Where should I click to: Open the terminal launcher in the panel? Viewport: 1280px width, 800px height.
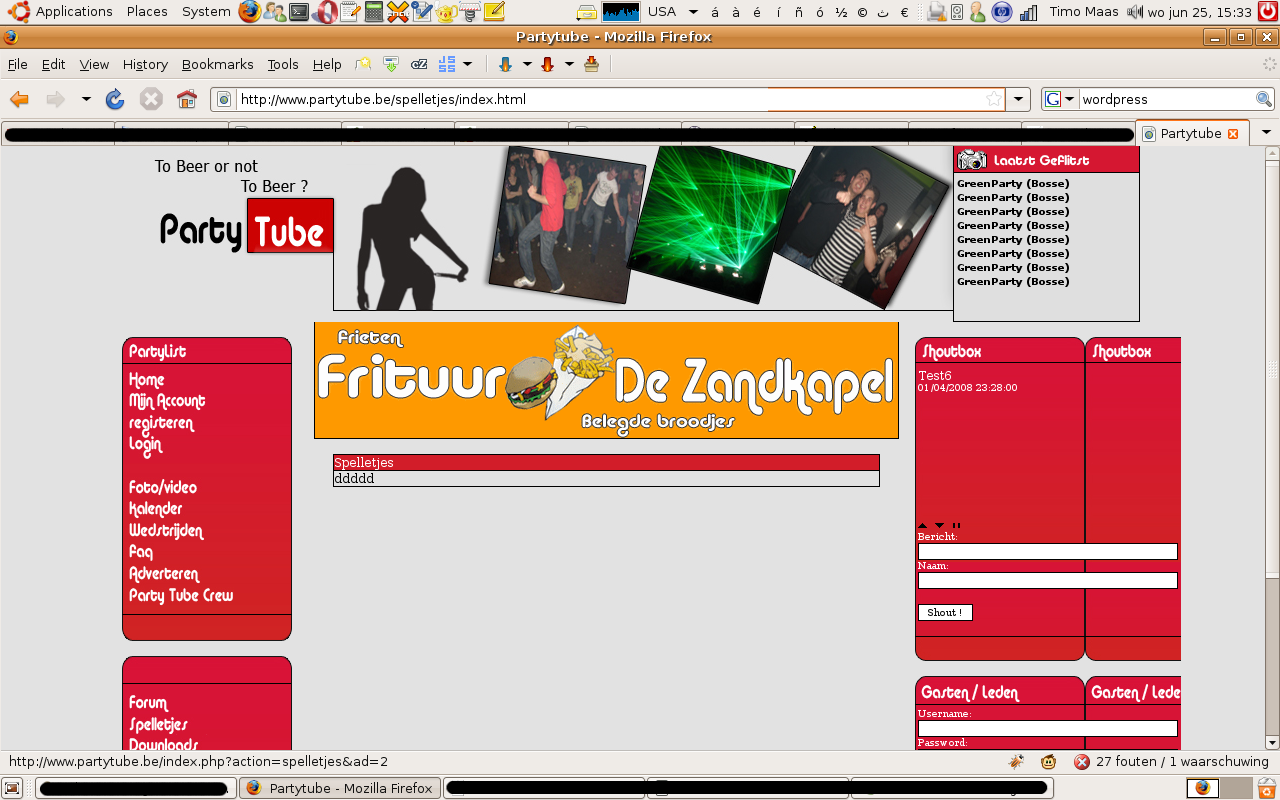click(x=299, y=12)
